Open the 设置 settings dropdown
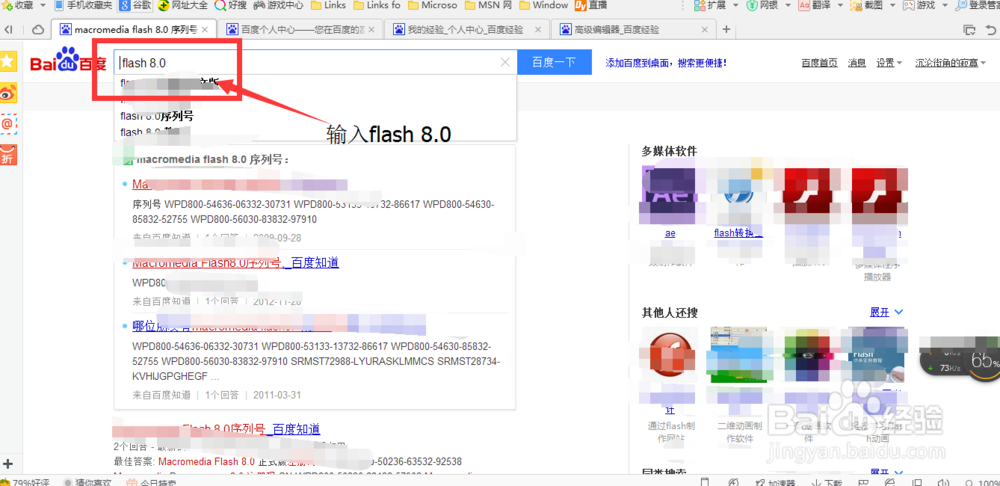The height and width of the screenshot is (486, 1000). tap(888, 63)
